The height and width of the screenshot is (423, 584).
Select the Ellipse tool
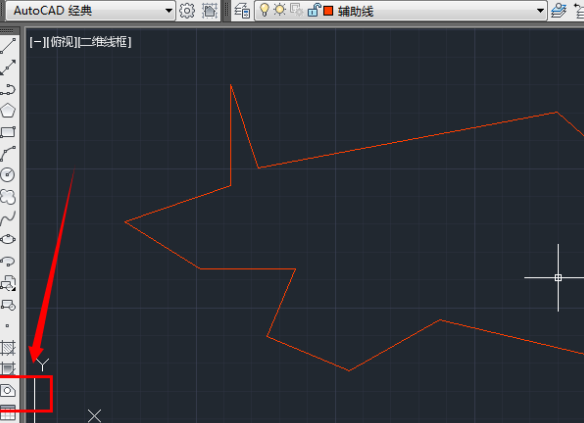pyautogui.click(x=8, y=239)
